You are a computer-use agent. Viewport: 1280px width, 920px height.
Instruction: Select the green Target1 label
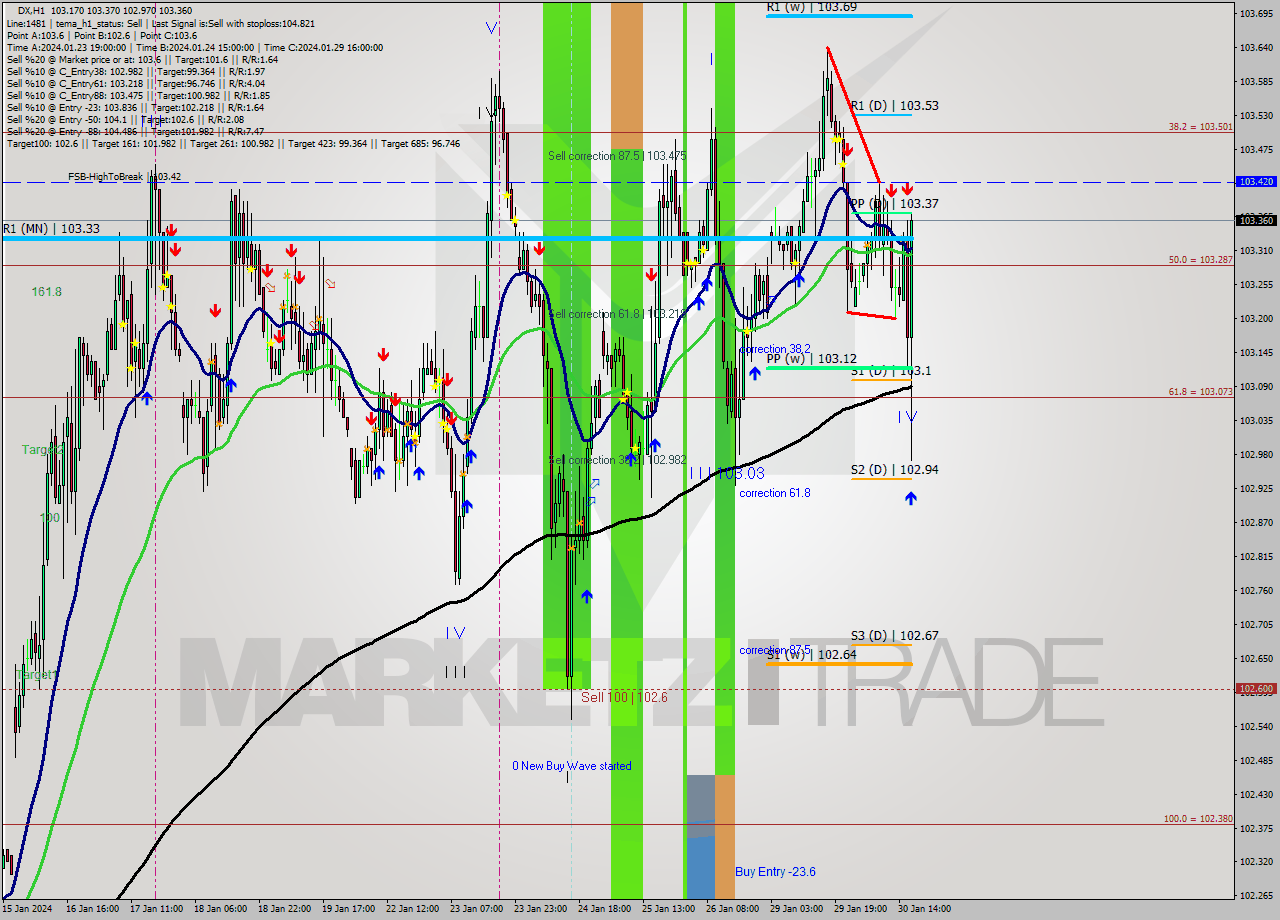(37, 675)
